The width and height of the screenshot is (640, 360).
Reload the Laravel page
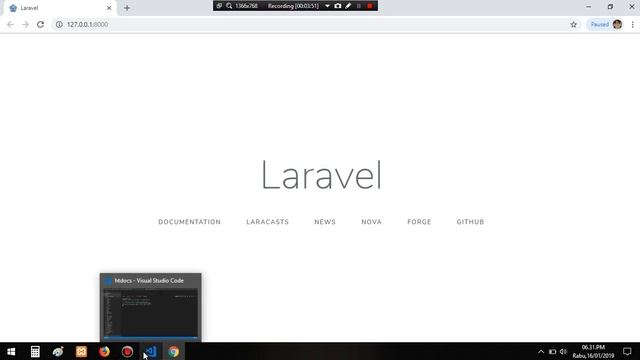40,24
